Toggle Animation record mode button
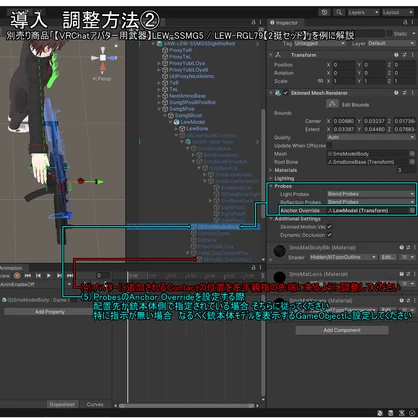 click(17, 276)
